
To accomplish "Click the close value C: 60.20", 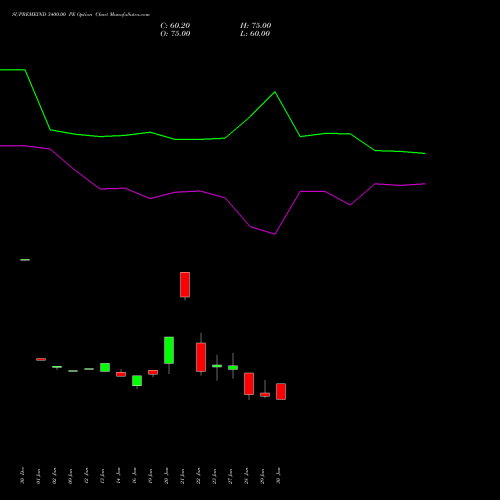I will [175, 26].
